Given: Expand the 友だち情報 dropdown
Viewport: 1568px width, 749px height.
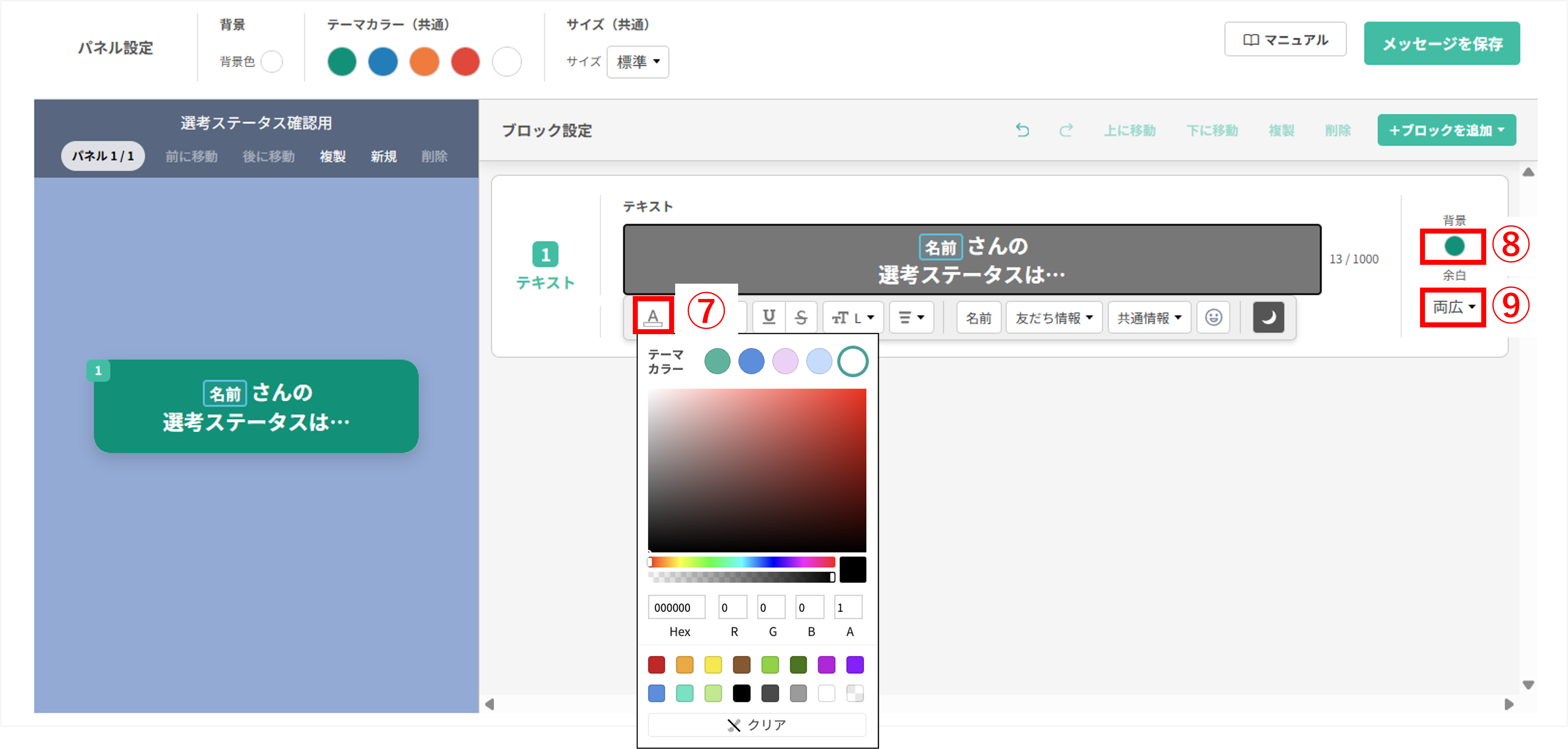Looking at the screenshot, I should (x=1053, y=316).
